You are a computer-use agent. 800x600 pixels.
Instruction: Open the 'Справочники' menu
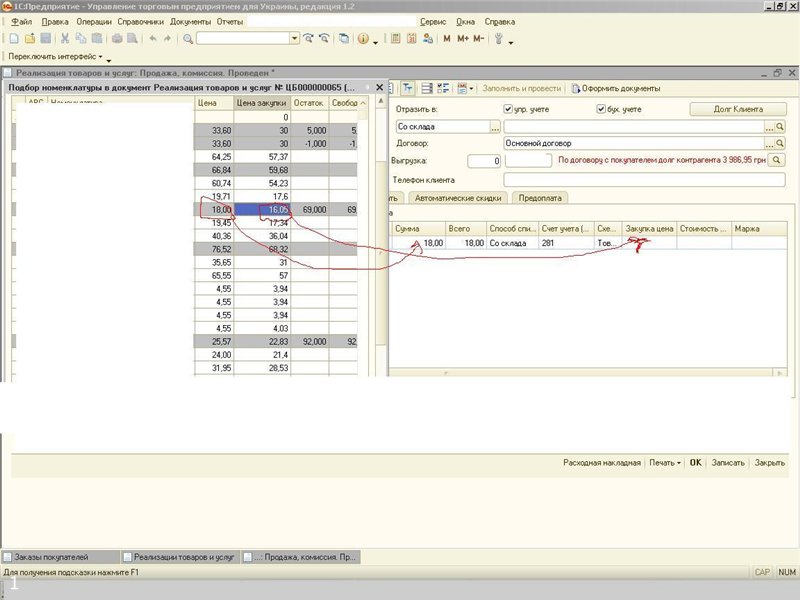140,21
